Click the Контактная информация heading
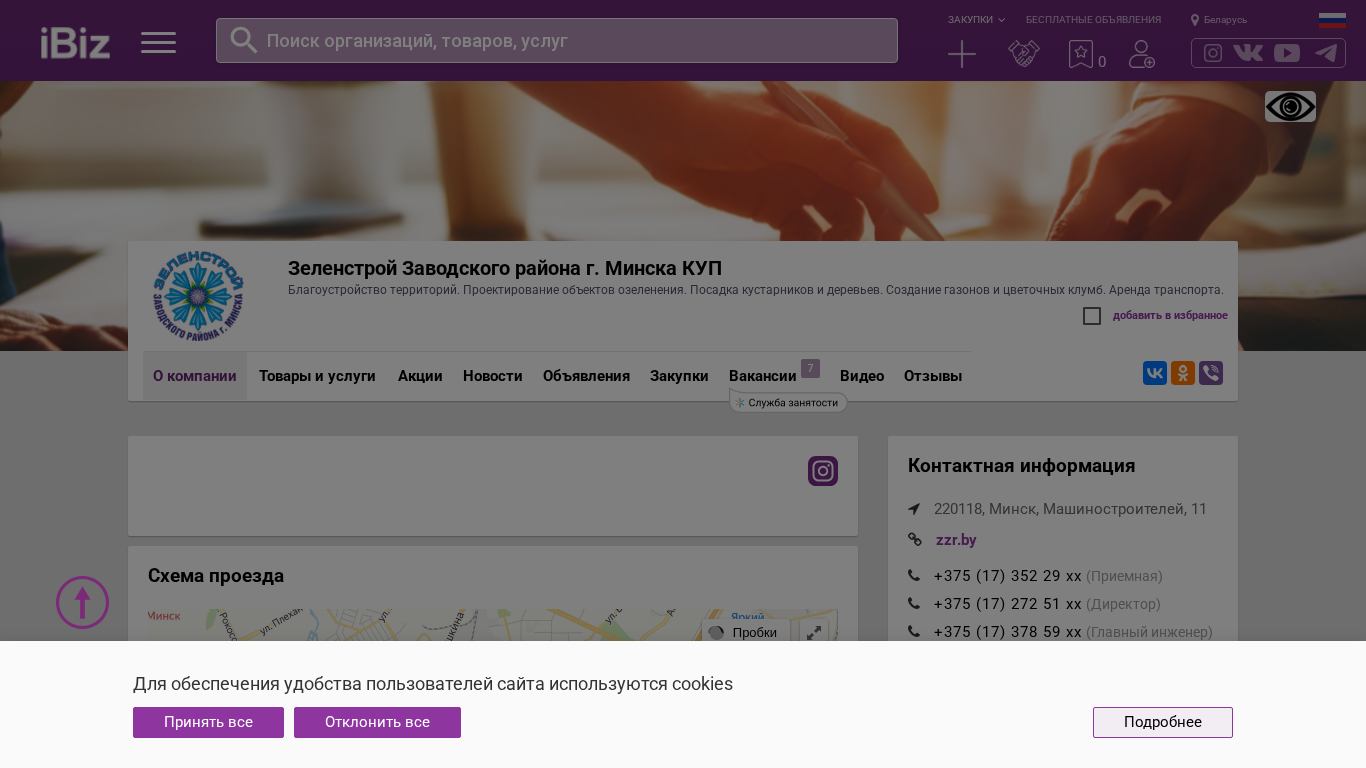The image size is (1366, 768). coord(1021,466)
